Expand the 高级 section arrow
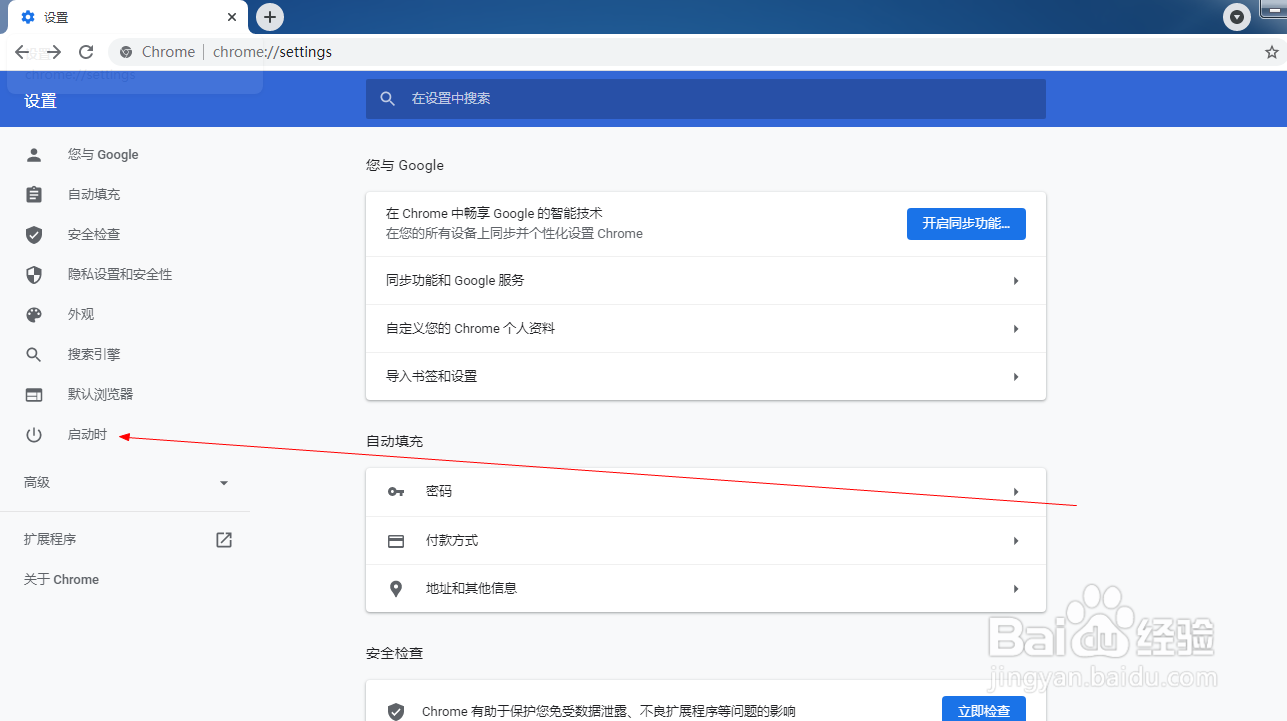Viewport: 1287px width, 721px height. [224, 483]
